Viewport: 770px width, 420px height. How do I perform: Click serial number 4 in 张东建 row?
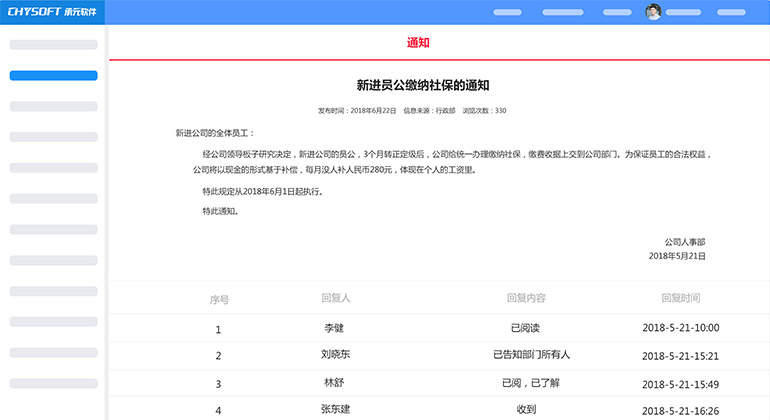[218, 410]
